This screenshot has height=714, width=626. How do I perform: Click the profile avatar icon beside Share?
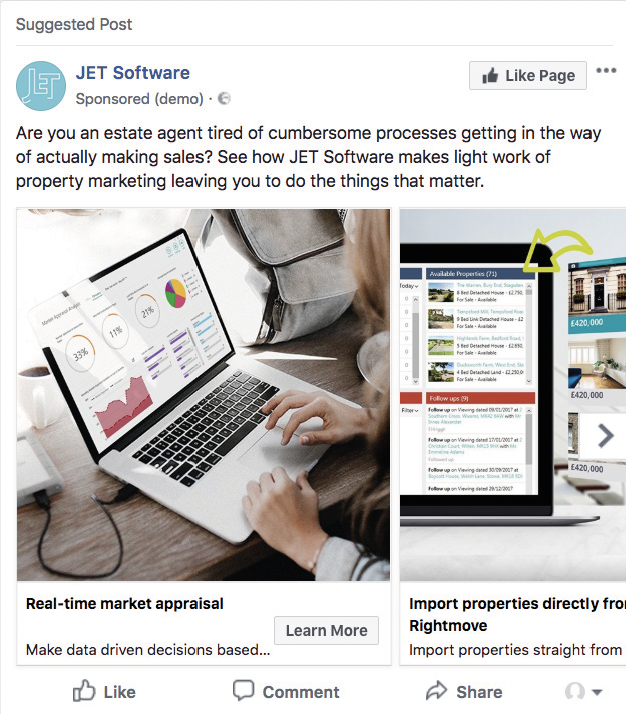coord(575,691)
